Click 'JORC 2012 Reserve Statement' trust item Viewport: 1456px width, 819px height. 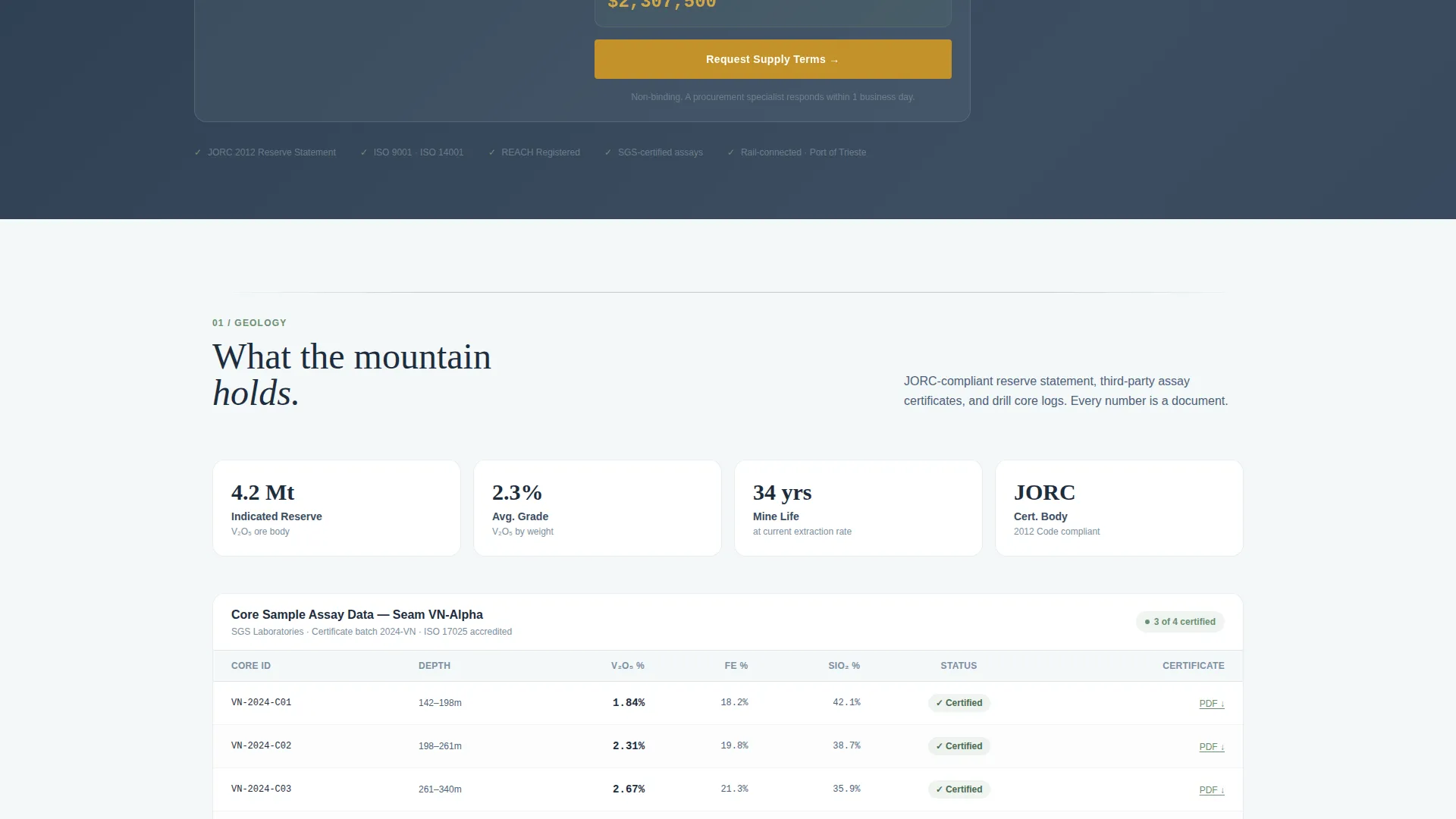265,152
